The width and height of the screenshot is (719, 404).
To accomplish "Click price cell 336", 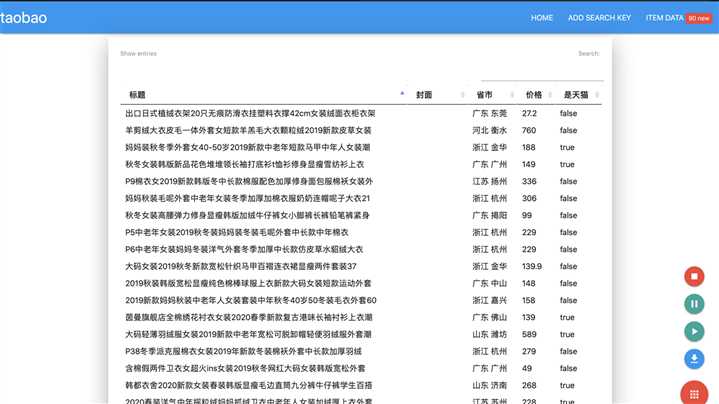I will click(529, 181).
